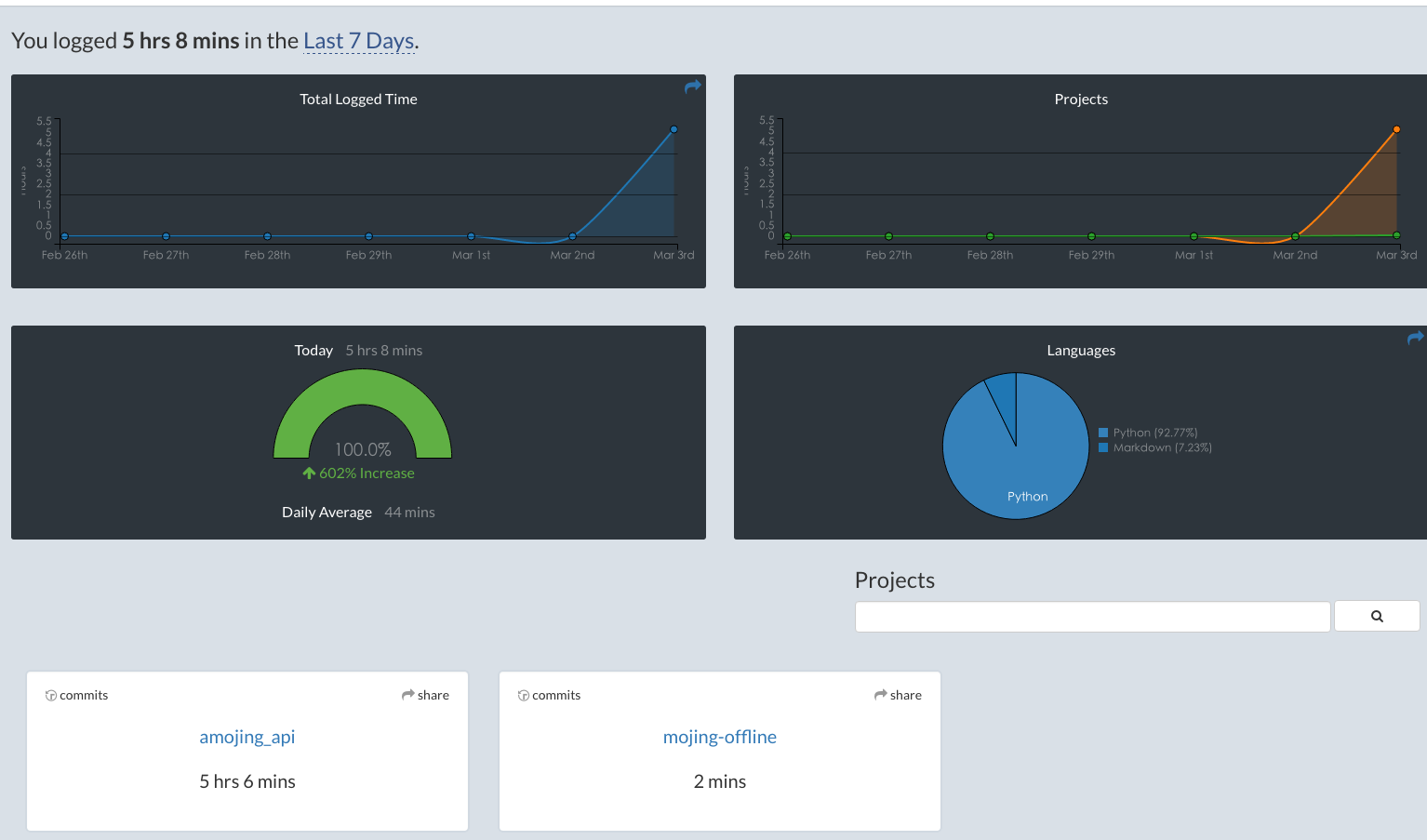The image size is (1427, 840).
Task: Click share arrow icon on mojing-offline card
Action: [880, 695]
